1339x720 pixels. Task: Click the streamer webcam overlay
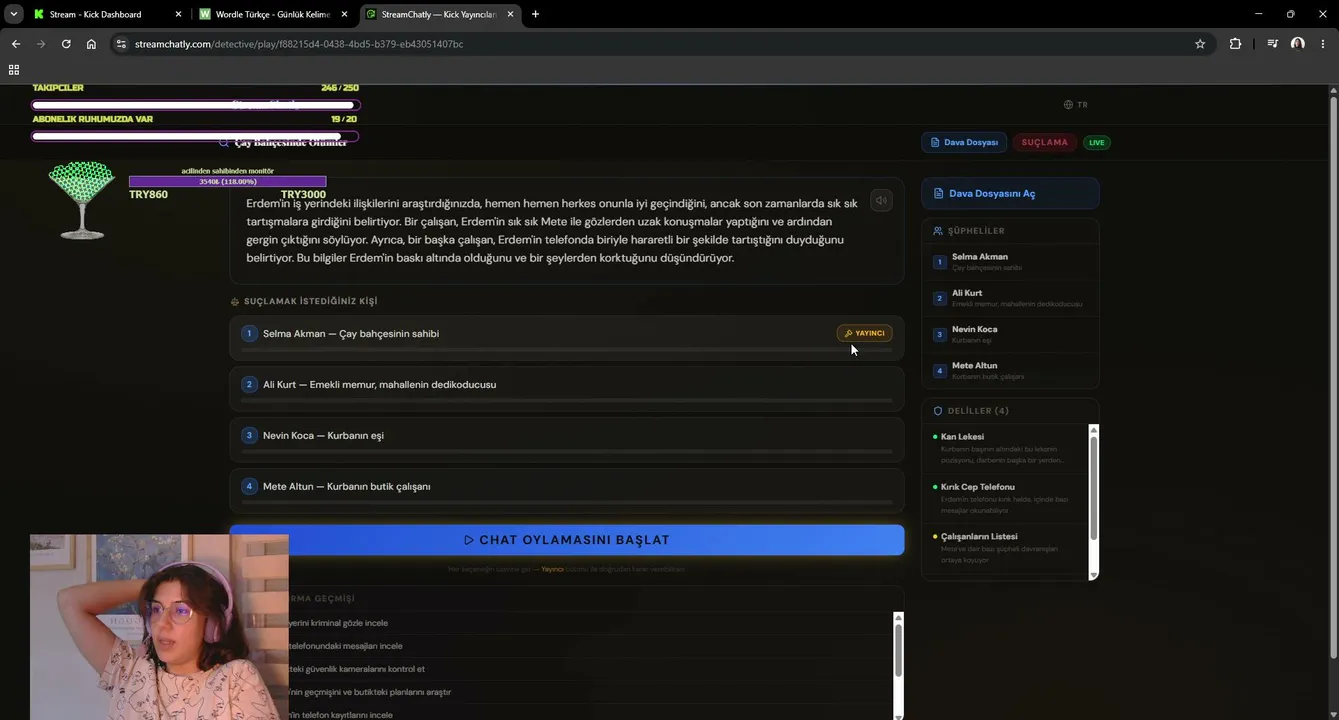159,627
